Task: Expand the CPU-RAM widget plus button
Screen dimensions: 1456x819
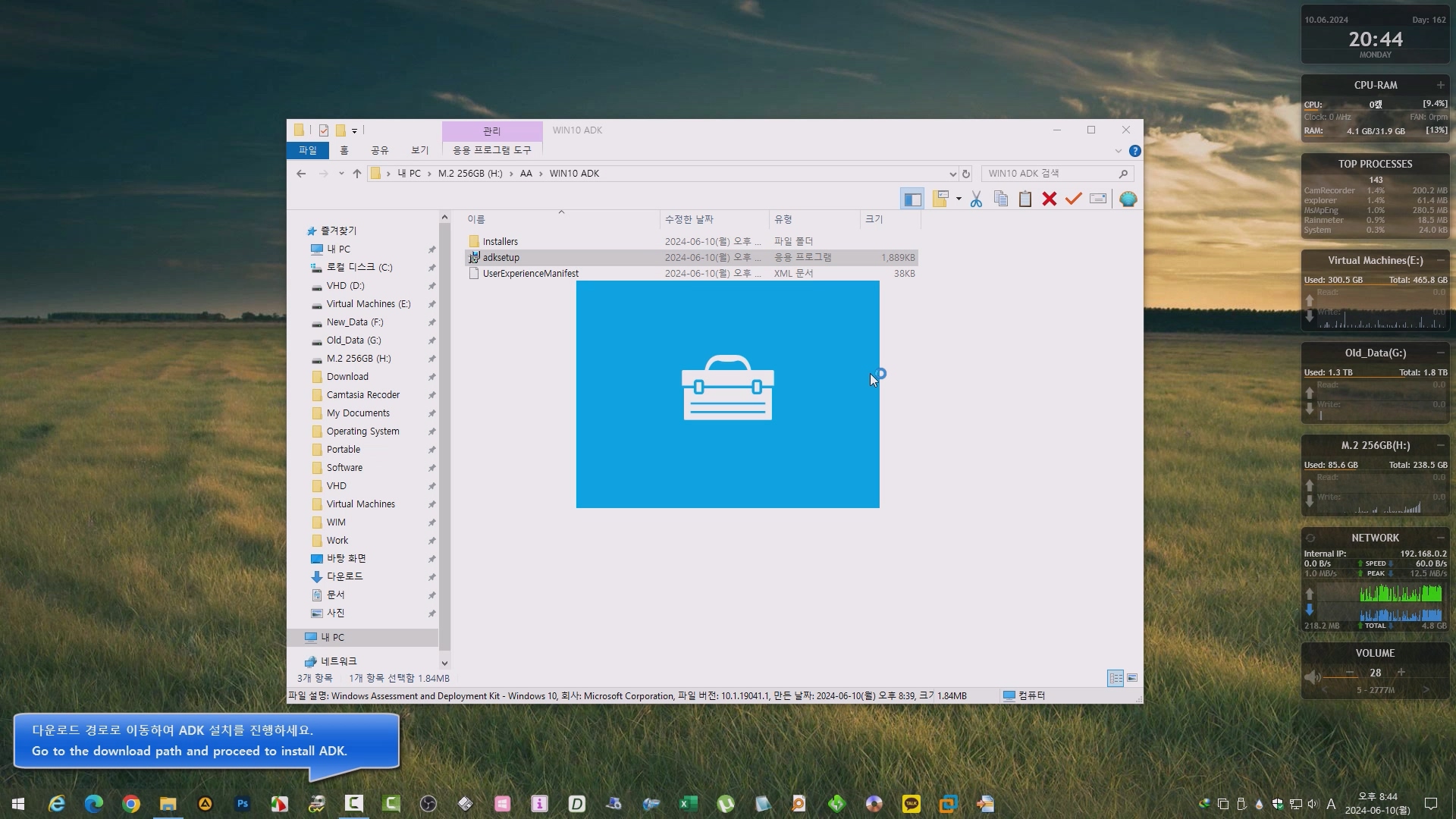Action: (1440, 85)
